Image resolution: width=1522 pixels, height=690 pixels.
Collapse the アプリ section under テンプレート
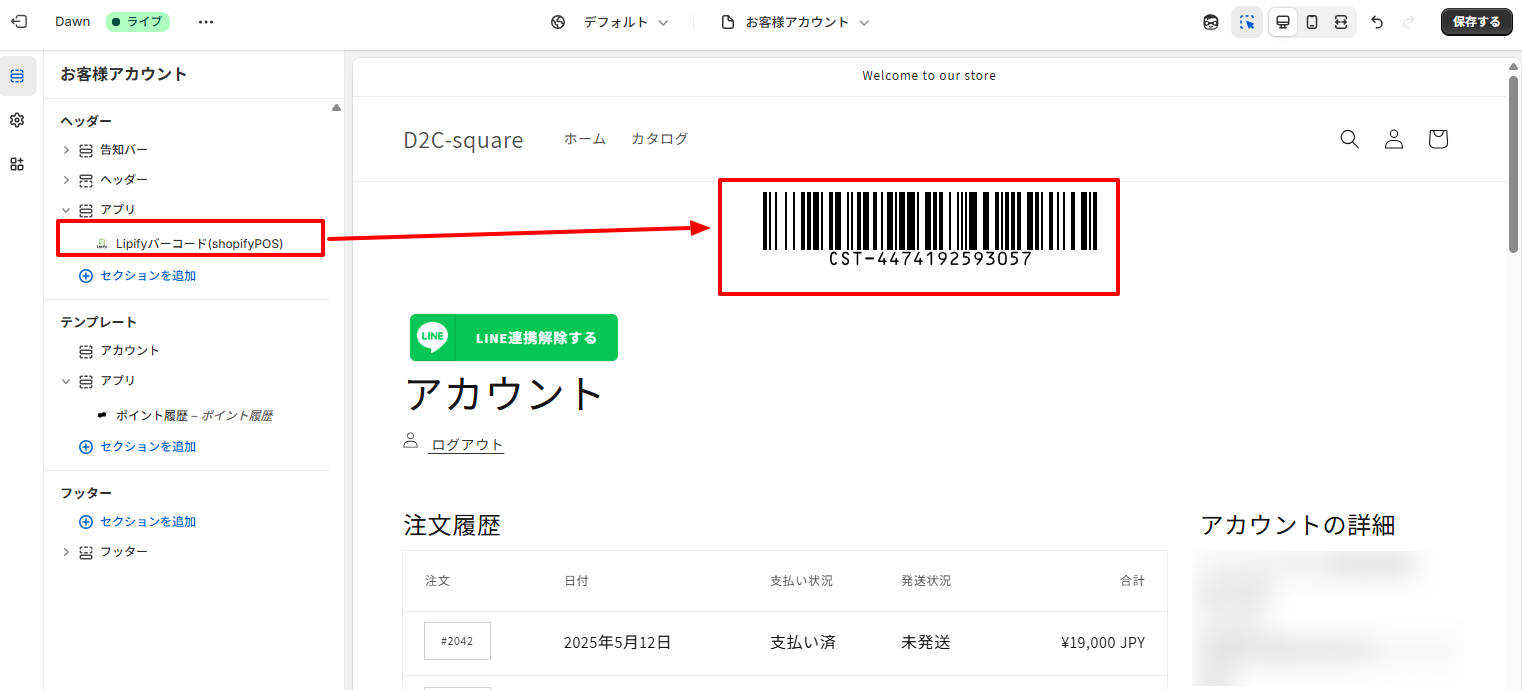(66, 381)
